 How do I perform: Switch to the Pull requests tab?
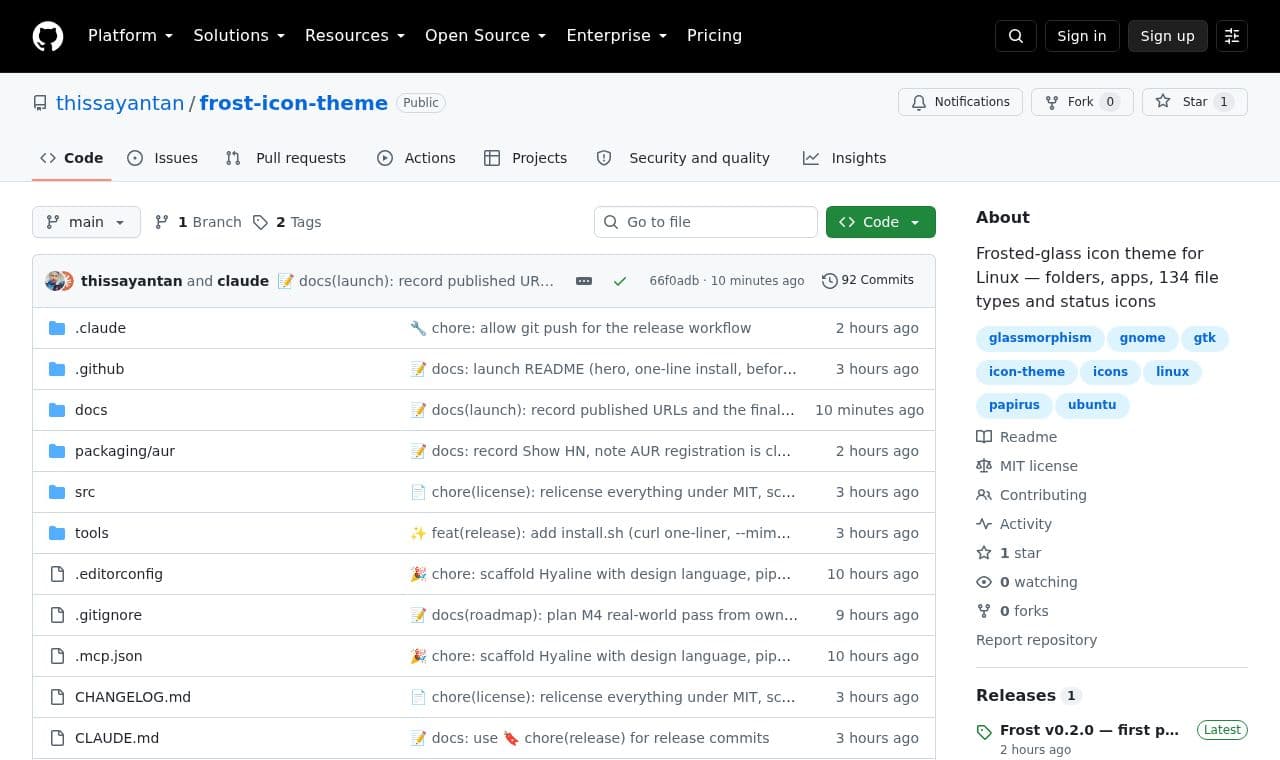point(286,158)
